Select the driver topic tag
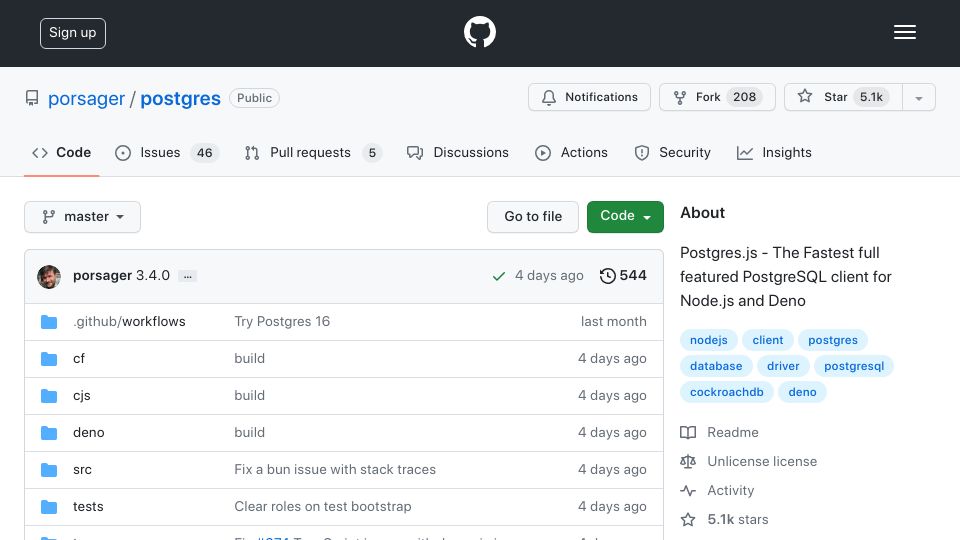 point(783,366)
